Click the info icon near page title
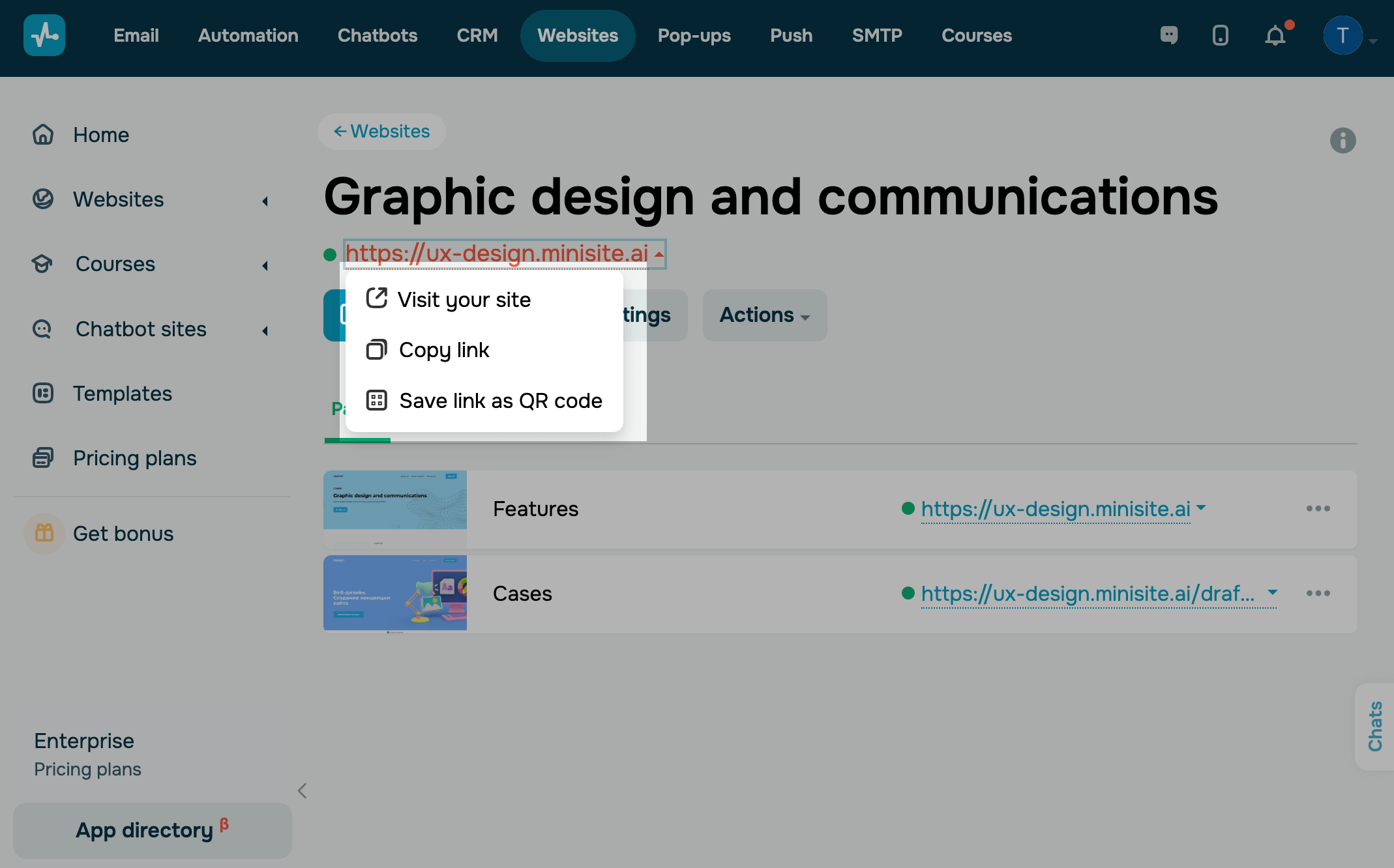The width and height of the screenshot is (1394, 868). pyautogui.click(x=1342, y=141)
